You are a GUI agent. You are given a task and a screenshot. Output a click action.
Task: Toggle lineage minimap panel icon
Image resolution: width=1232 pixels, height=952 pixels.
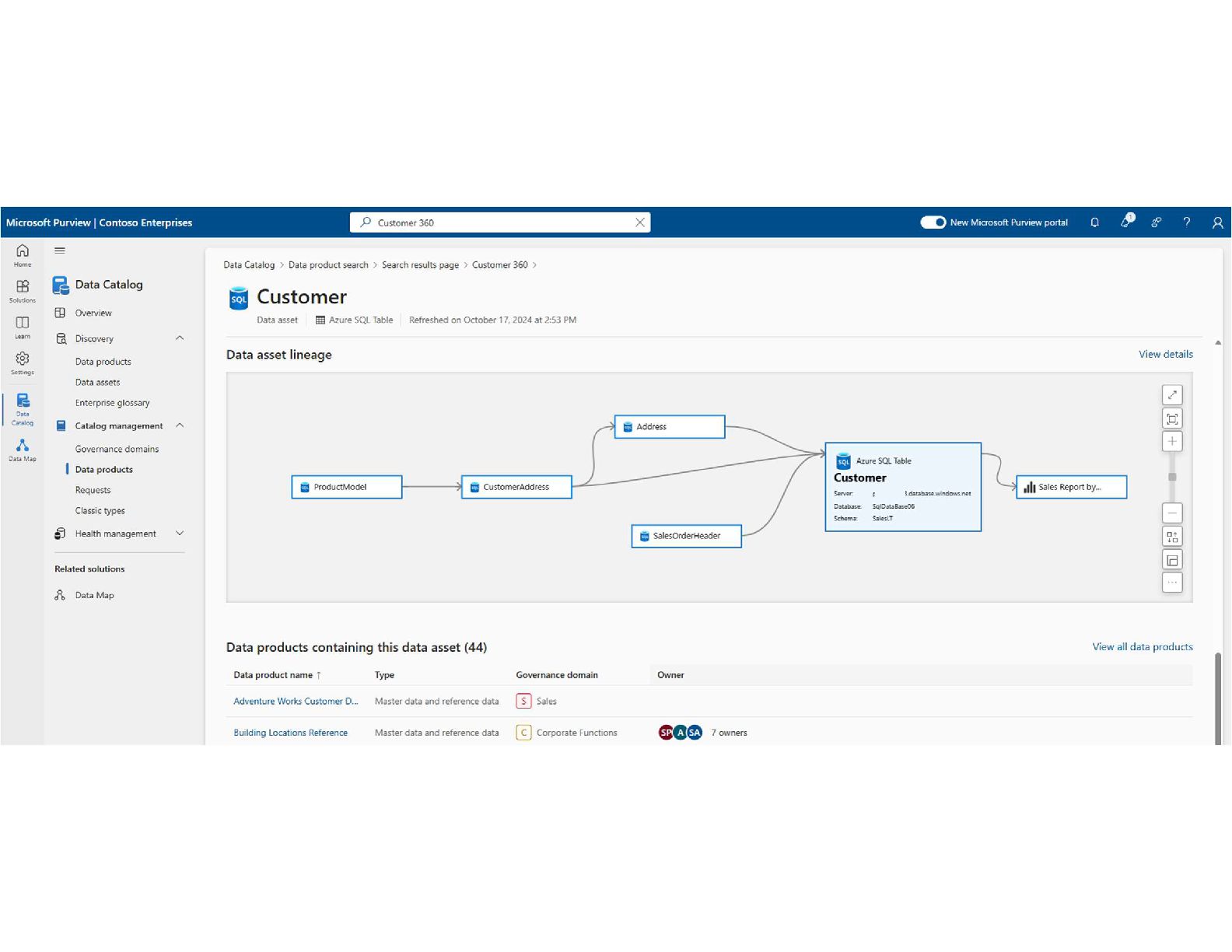click(1172, 560)
